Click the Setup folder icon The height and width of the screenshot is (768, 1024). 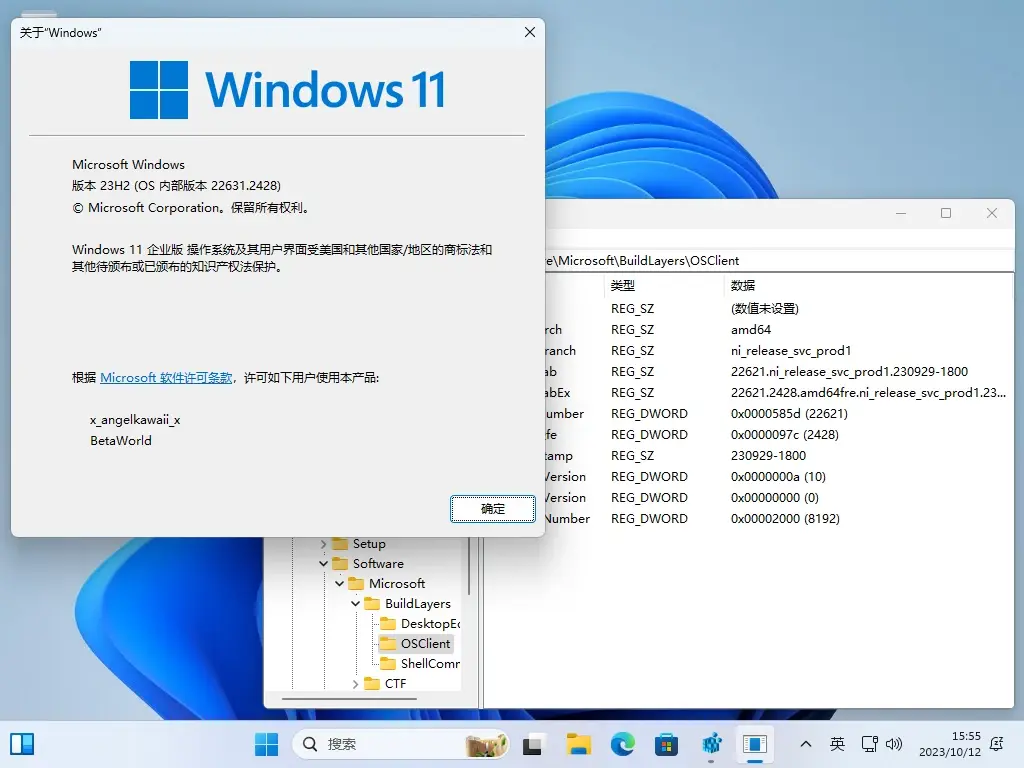click(x=340, y=543)
